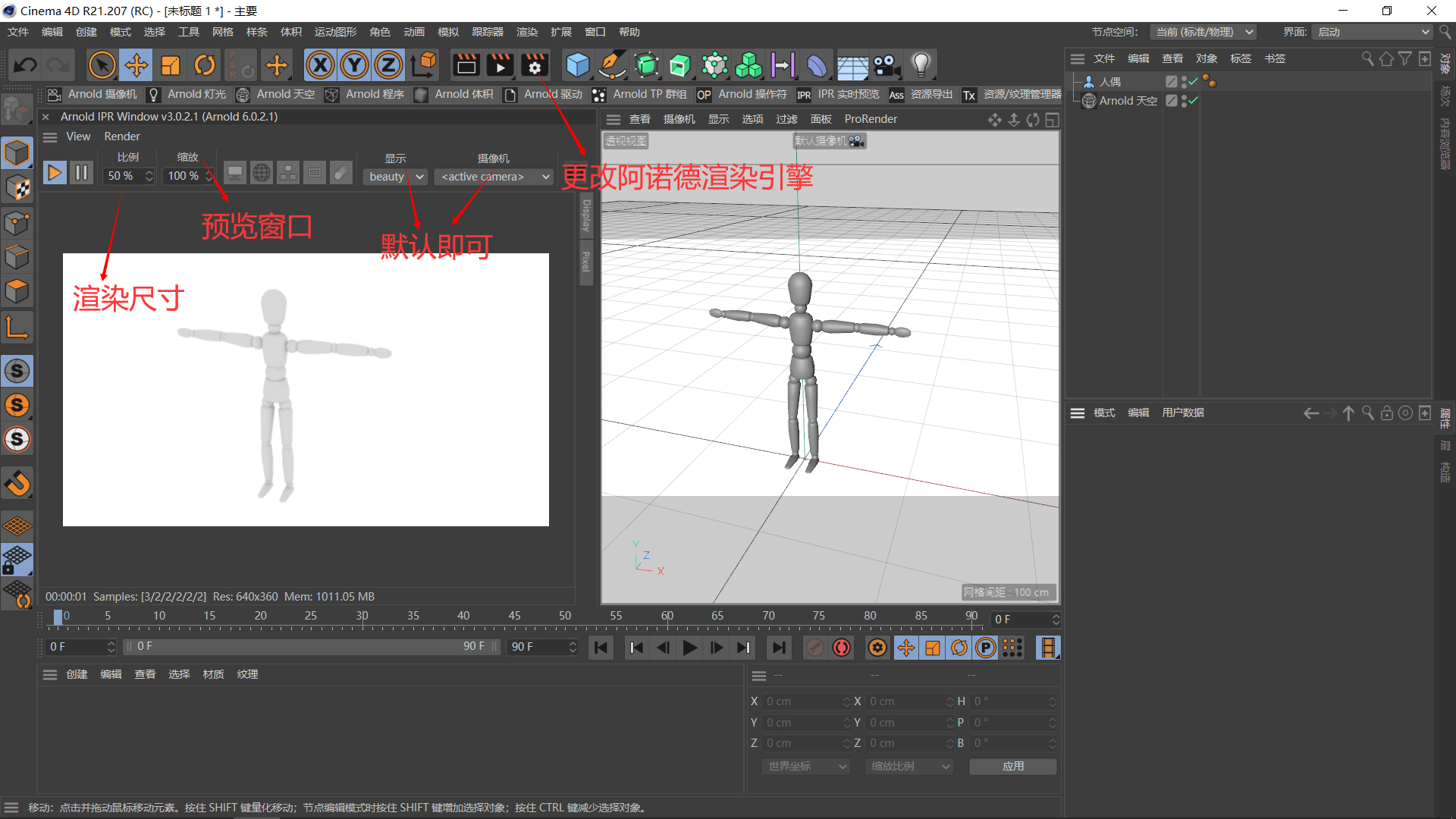
Task: Click the Undo arrow icon
Action: [26, 65]
